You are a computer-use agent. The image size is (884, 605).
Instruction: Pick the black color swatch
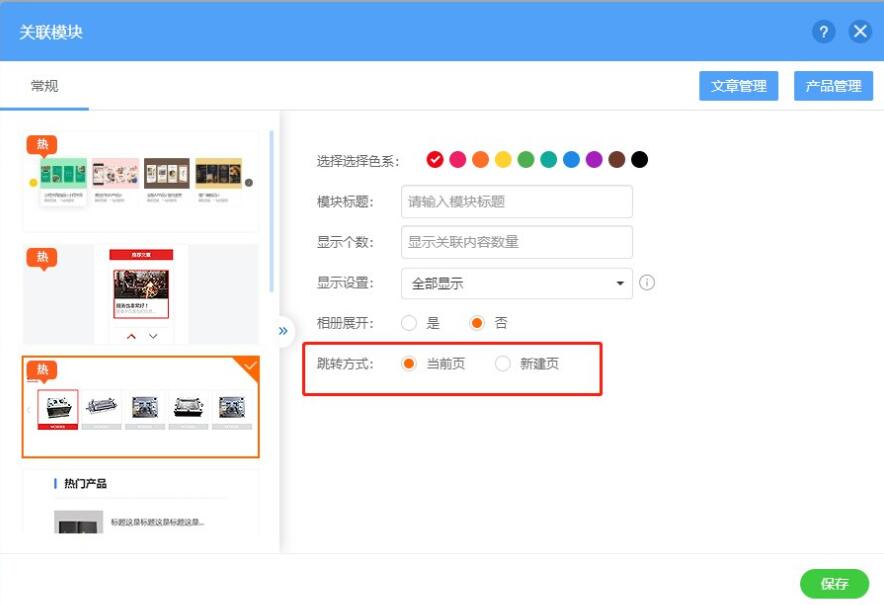click(x=639, y=160)
